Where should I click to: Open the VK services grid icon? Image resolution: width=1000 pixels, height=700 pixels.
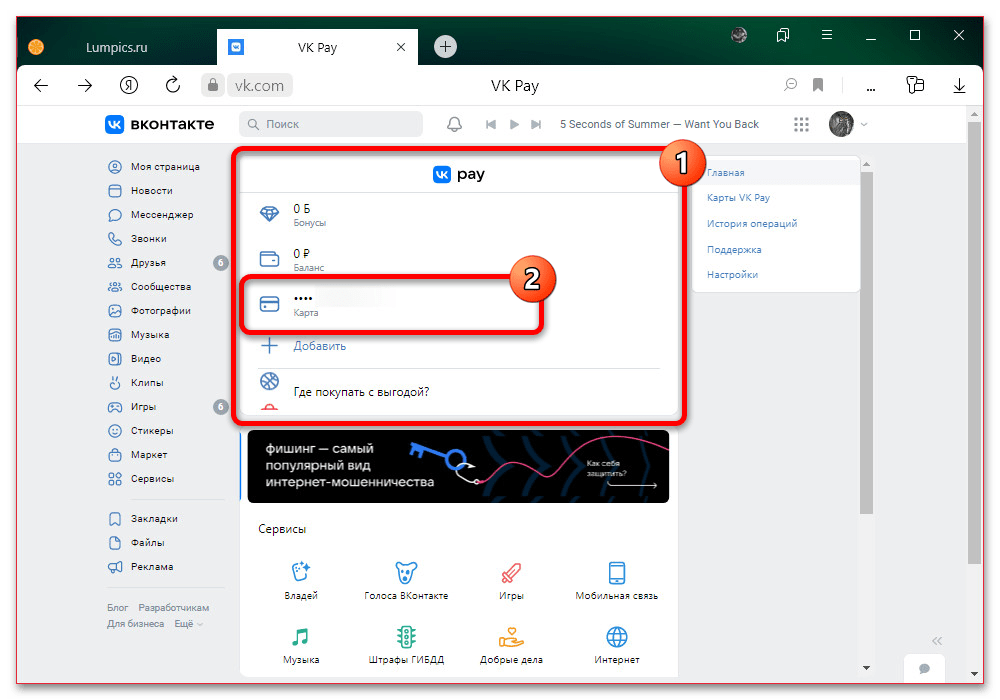point(801,124)
